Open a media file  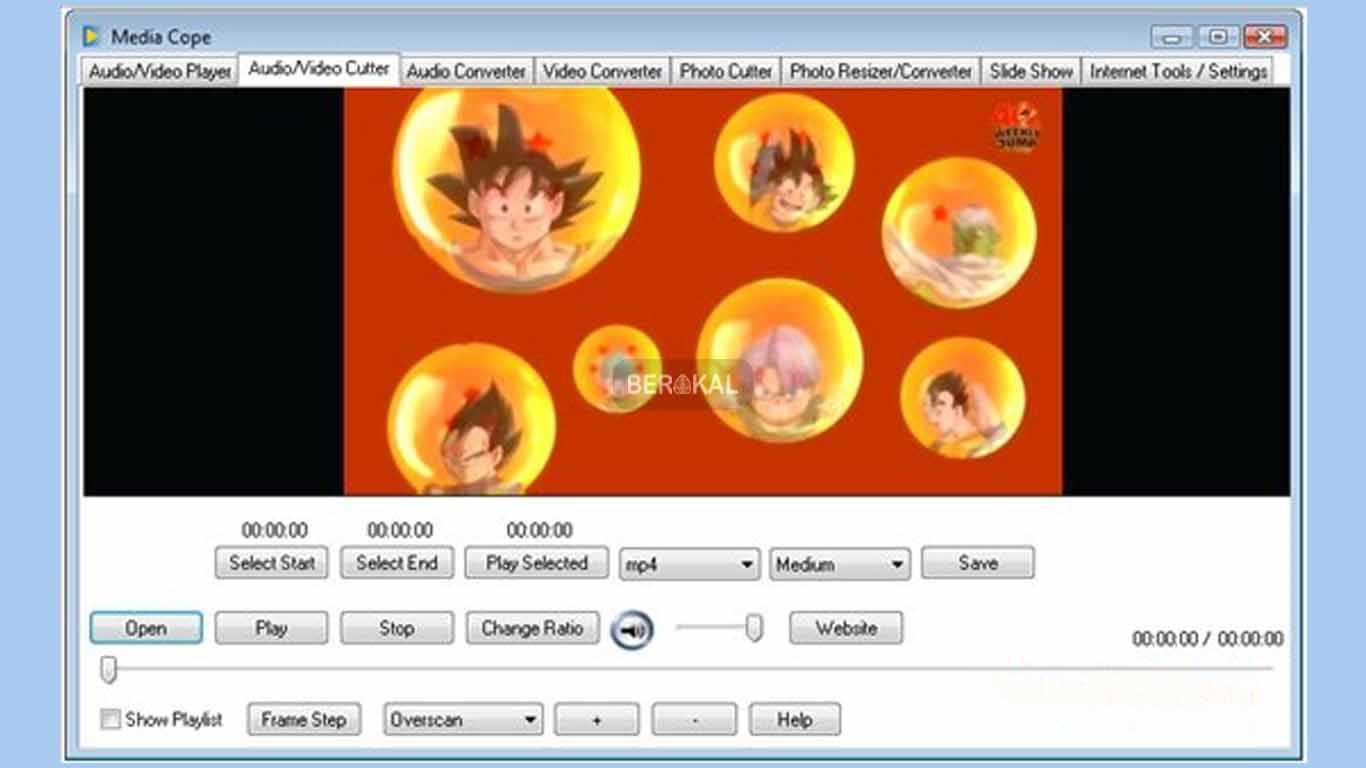pos(146,629)
